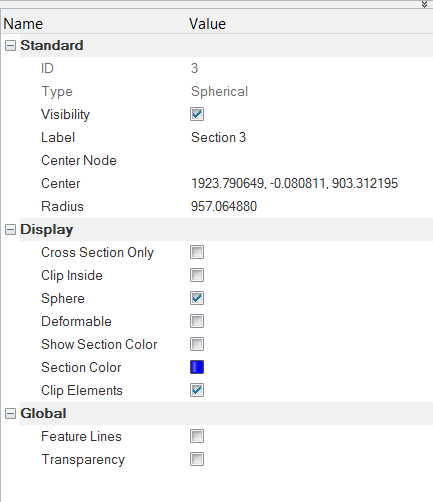Uncheck the Sphere checkbox
433x502 pixels.
pos(197,298)
